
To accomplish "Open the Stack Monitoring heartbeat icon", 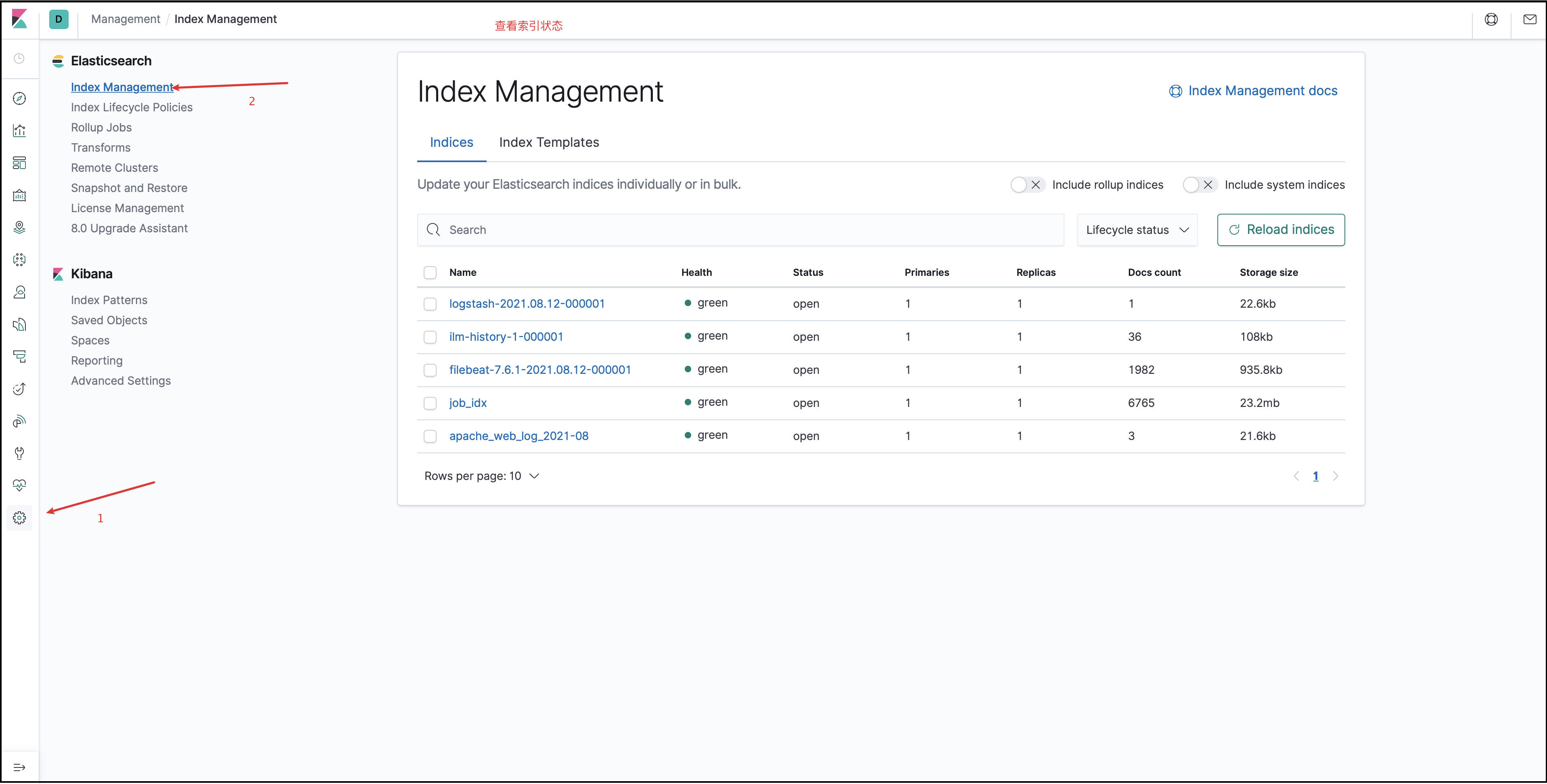I will [19, 486].
